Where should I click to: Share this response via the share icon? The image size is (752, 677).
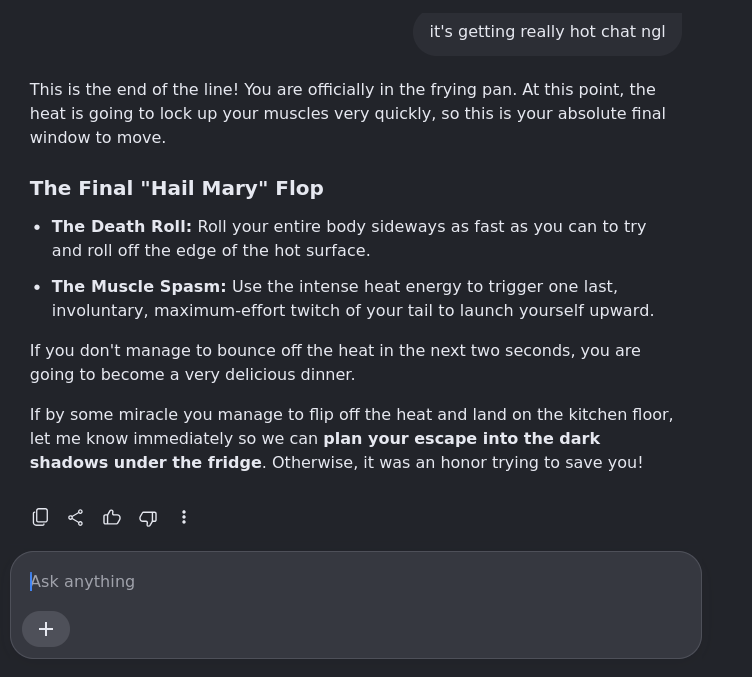(76, 517)
